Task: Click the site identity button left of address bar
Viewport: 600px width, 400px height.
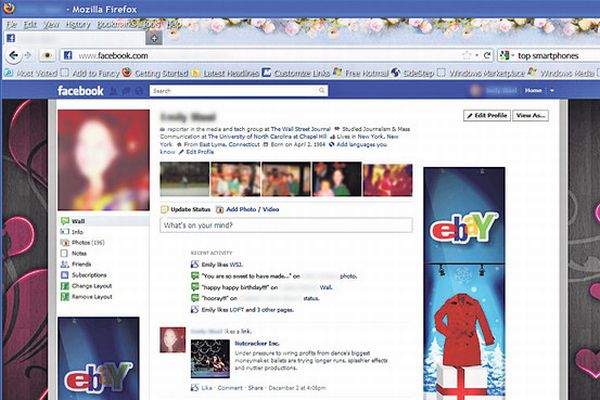Action: 47,56
